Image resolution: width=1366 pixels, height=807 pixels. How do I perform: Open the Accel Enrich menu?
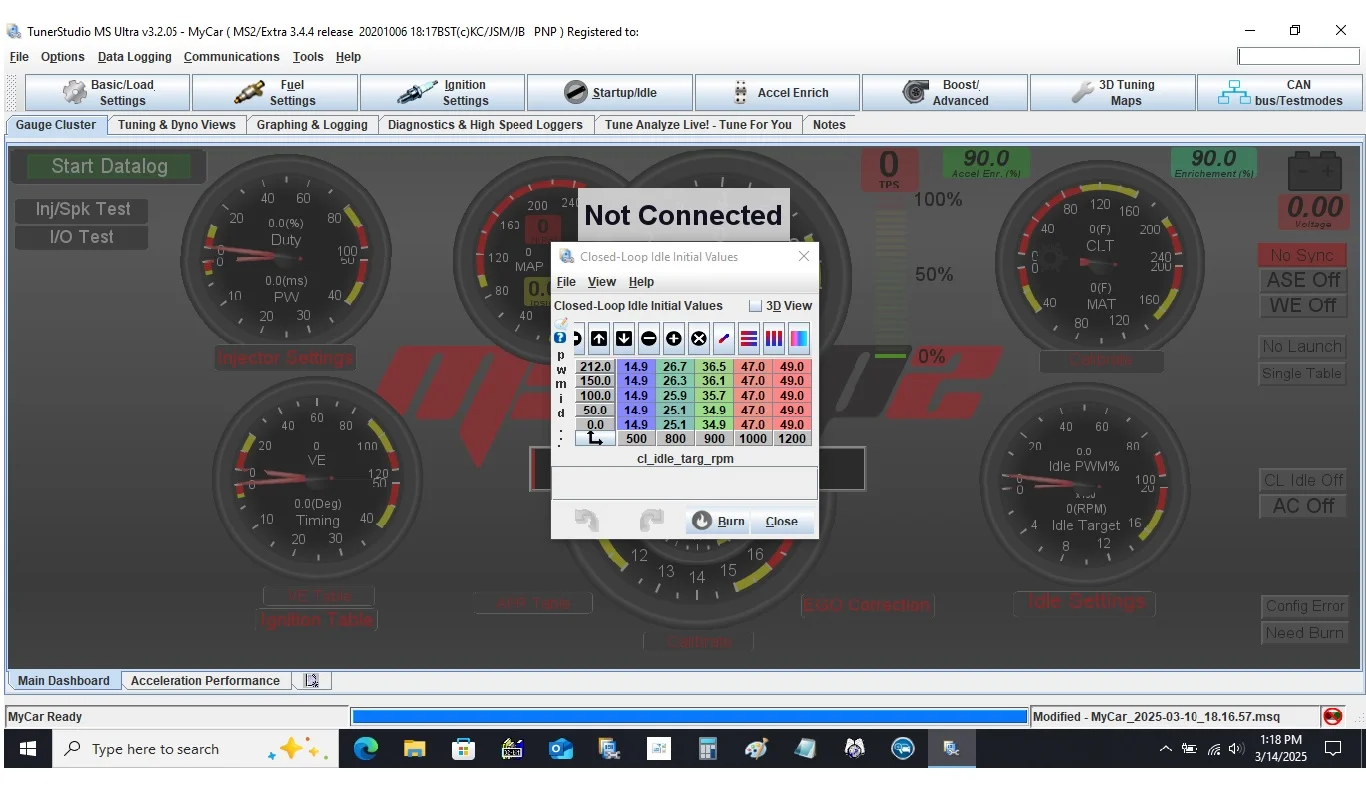tap(778, 93)
